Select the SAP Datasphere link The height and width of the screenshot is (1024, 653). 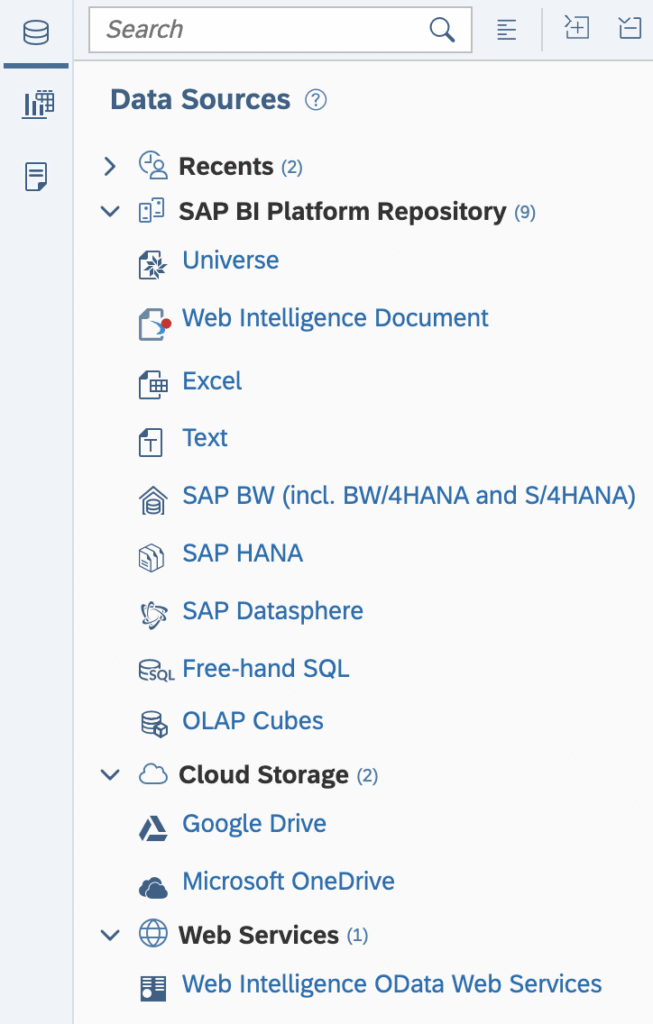click(x=272, y=611)
